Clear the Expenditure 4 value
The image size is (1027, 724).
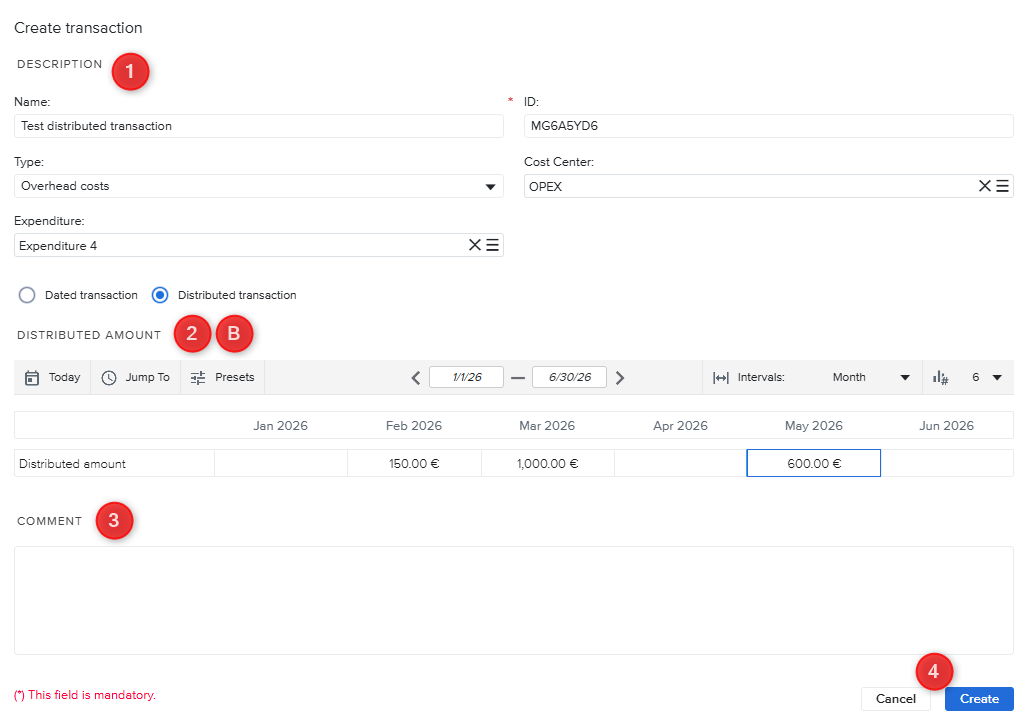(x=475, y=245)
